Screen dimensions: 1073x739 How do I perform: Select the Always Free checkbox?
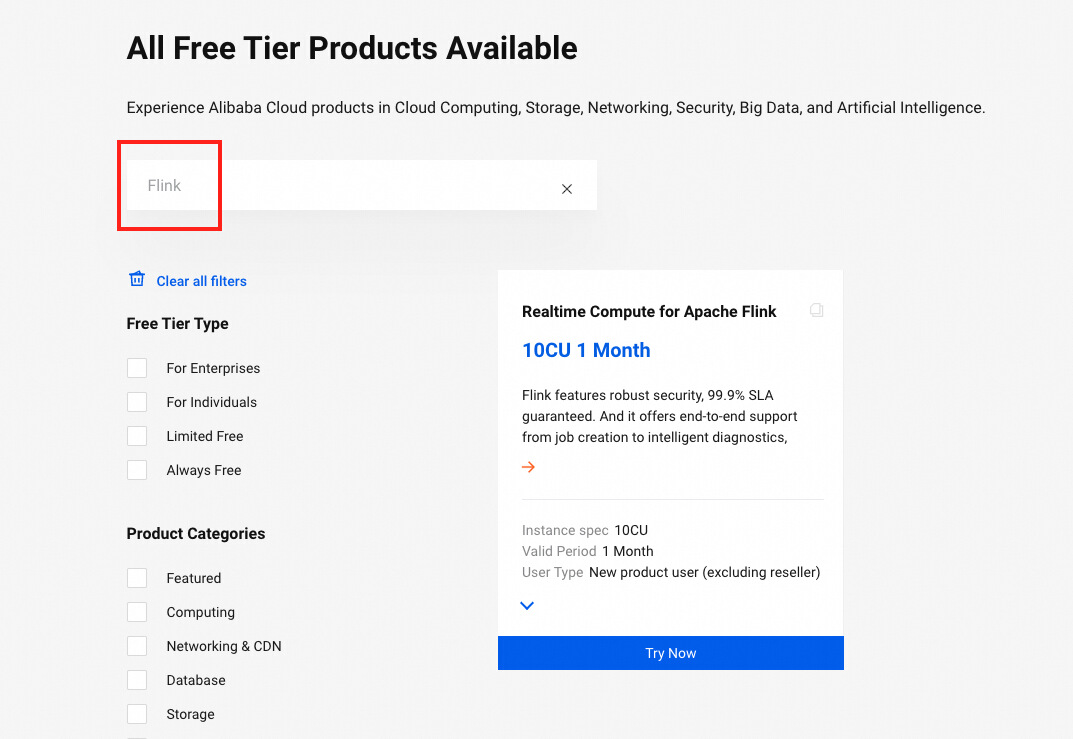137,470
